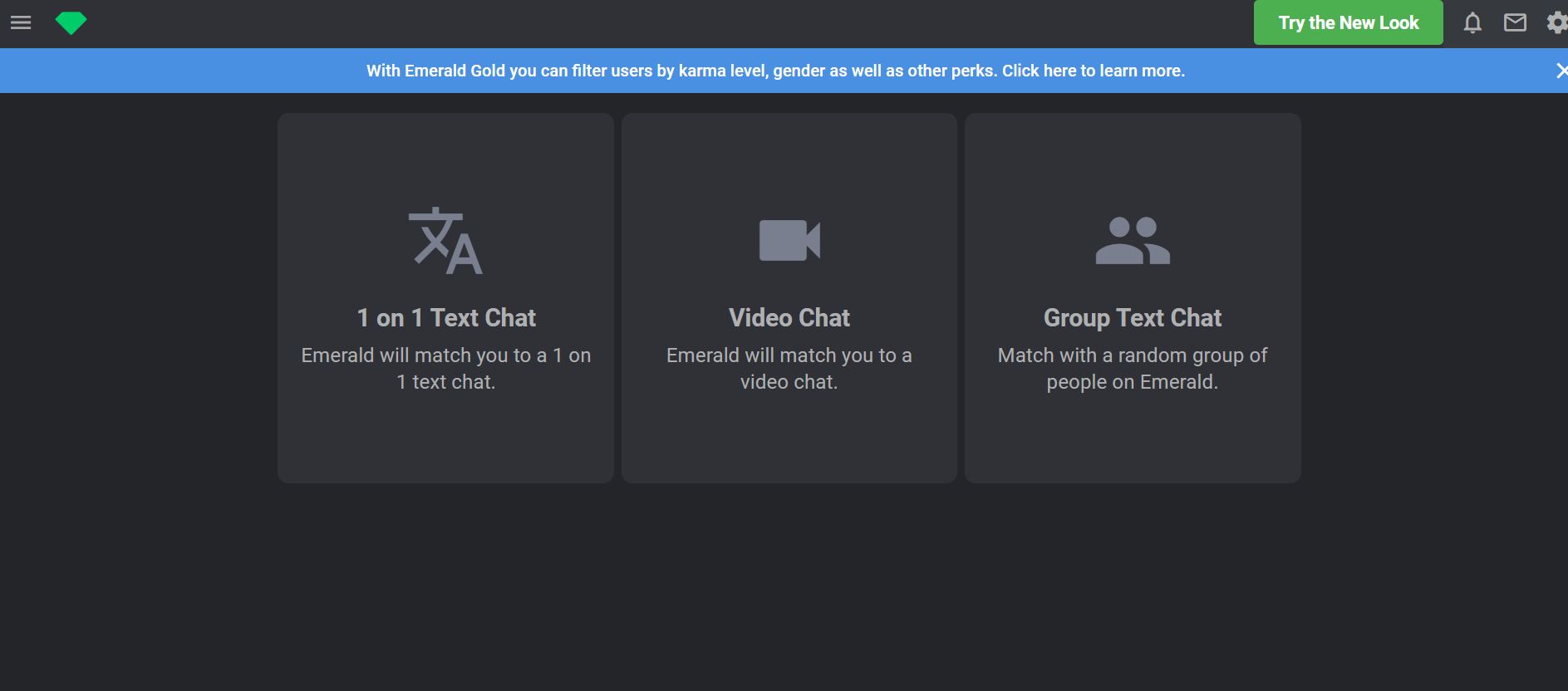
Task: Open the hamburger menu
Action: point(21,22)
